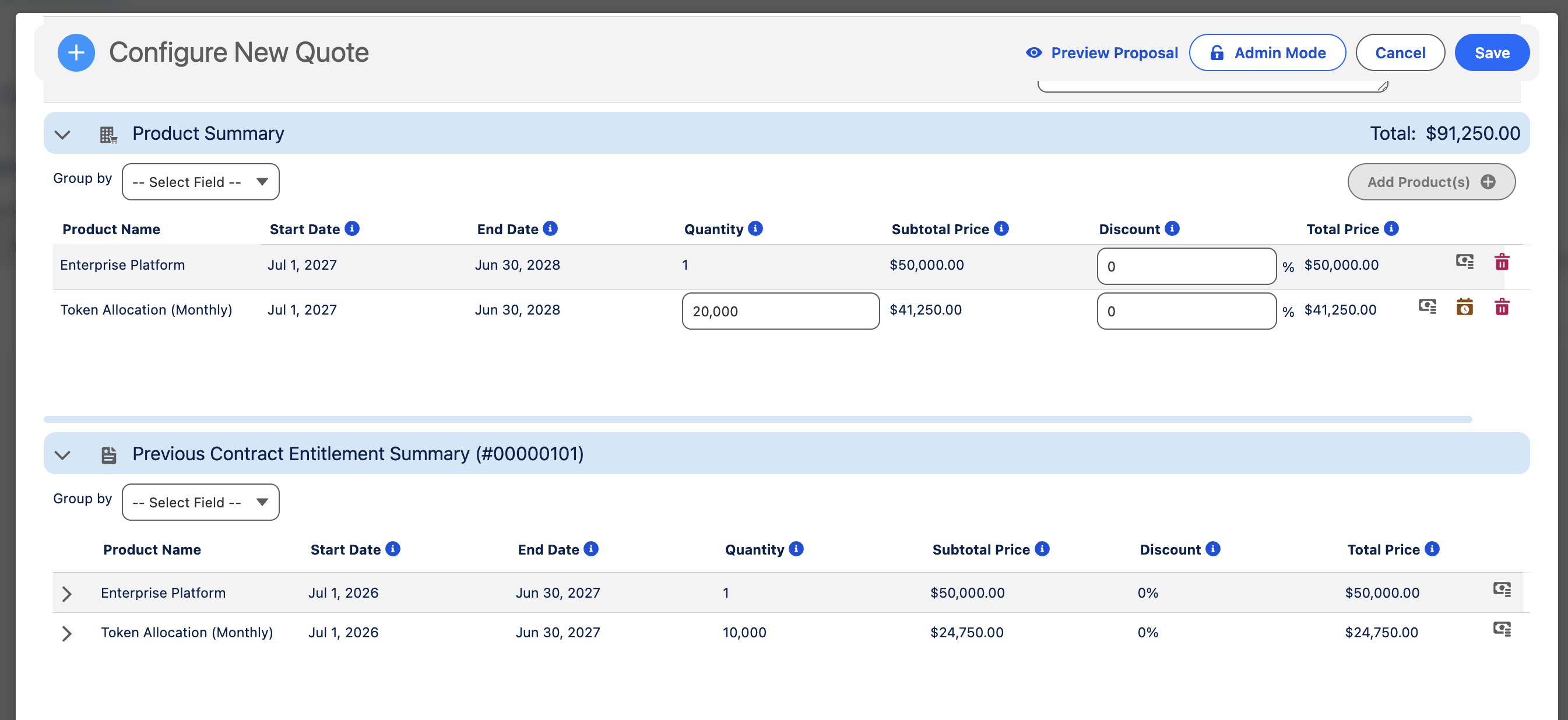The width and height of the screenshot is (1568, 720).
Task: Click the eye icon next to Preview Proposal
Action: [x=1033, y=53]
